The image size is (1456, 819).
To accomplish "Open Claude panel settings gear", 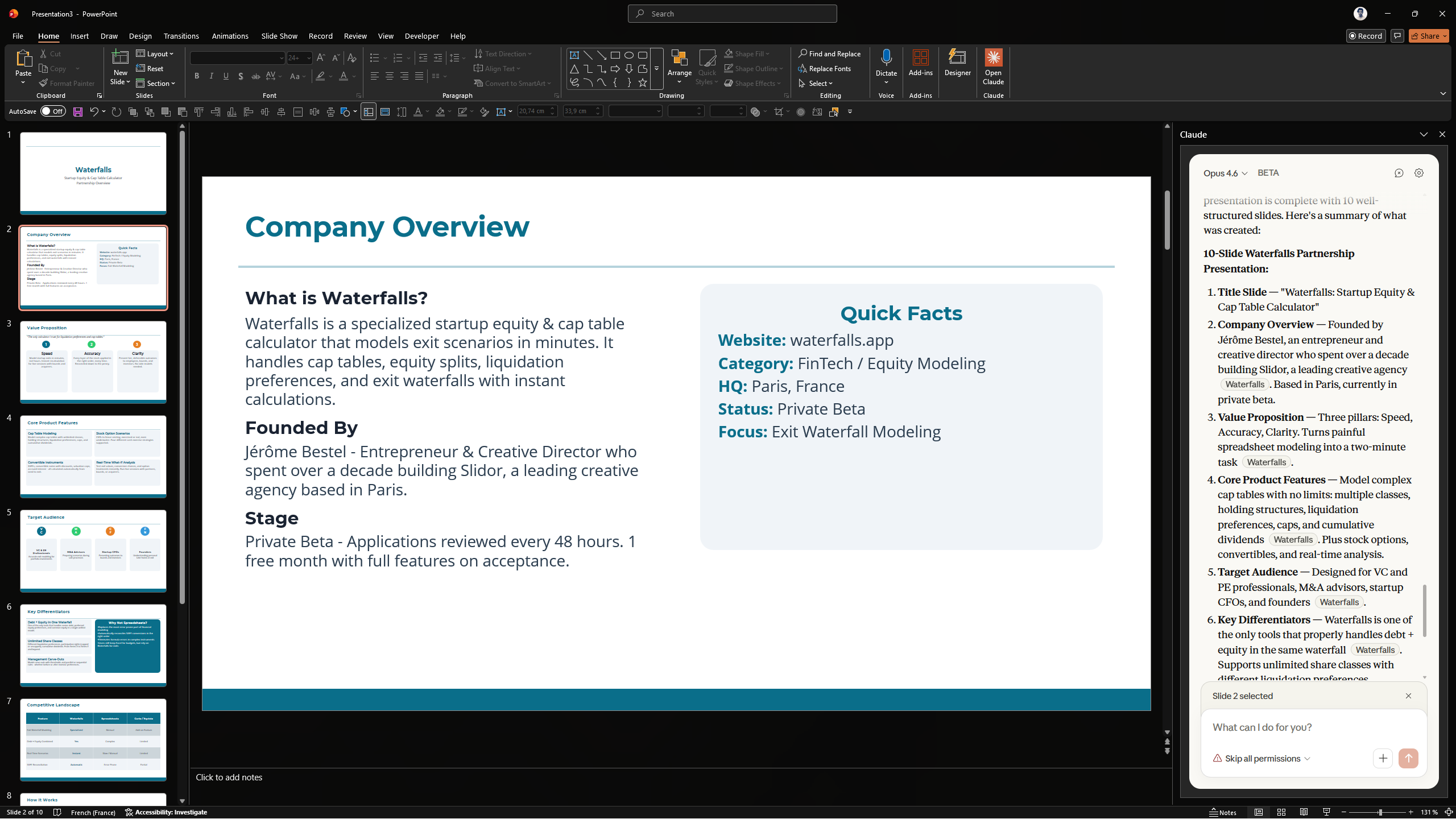I will 1419,173.
